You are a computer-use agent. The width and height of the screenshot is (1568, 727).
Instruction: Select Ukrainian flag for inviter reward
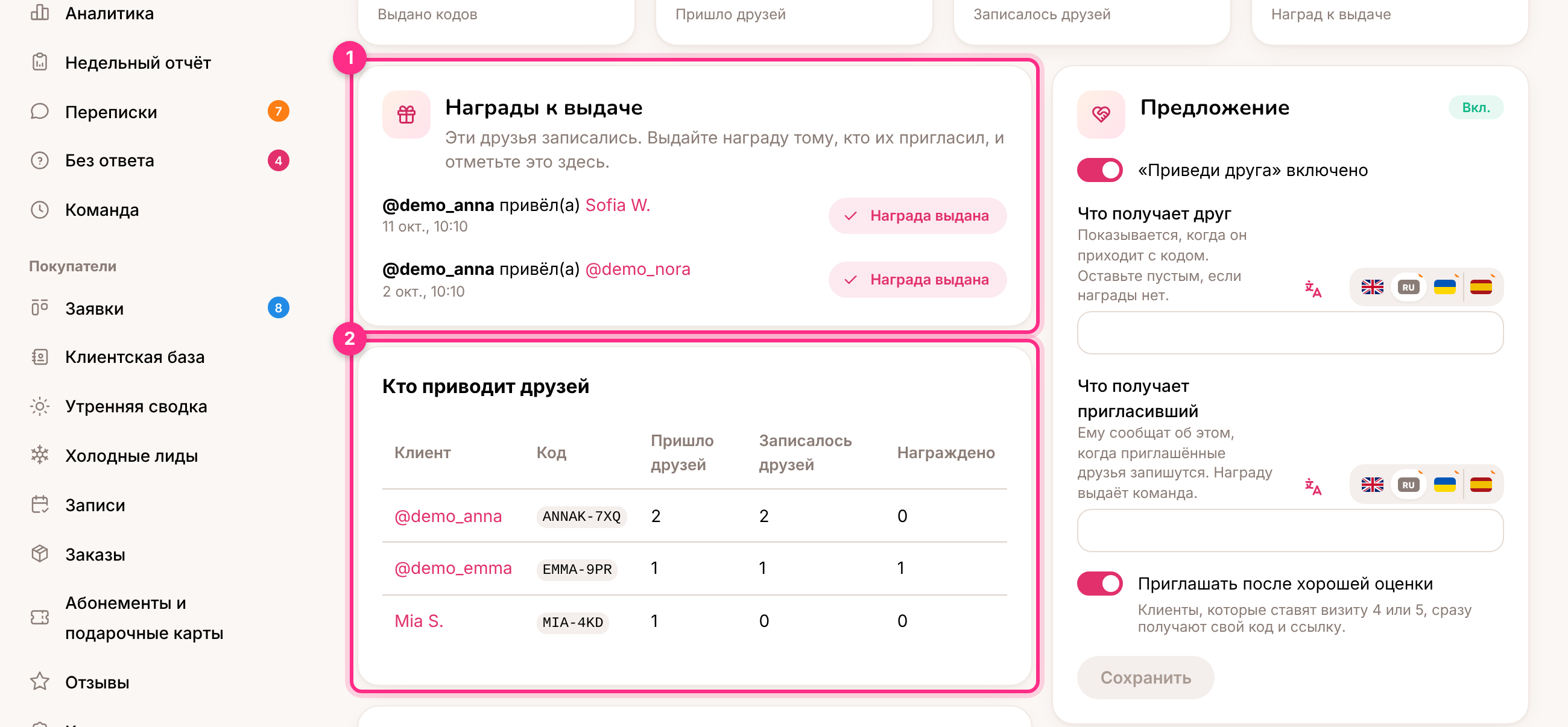tap(1444, 484)
